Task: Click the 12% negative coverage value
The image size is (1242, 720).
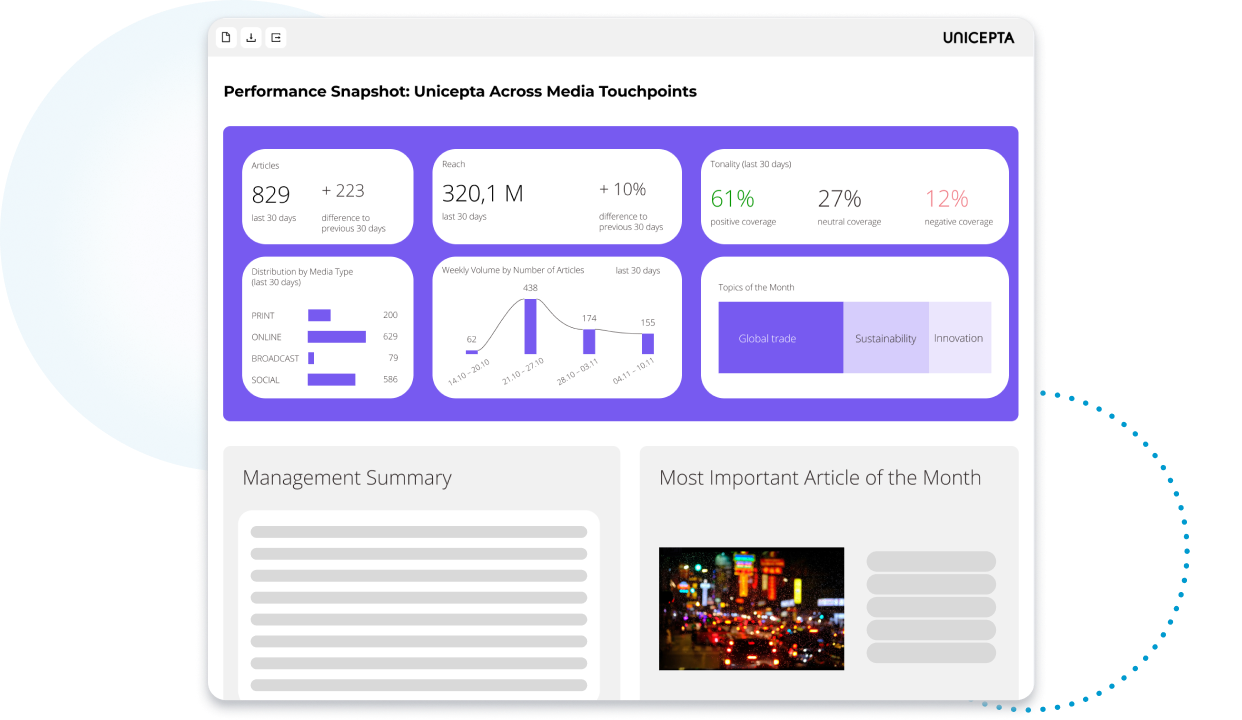Action: (946, 198)
